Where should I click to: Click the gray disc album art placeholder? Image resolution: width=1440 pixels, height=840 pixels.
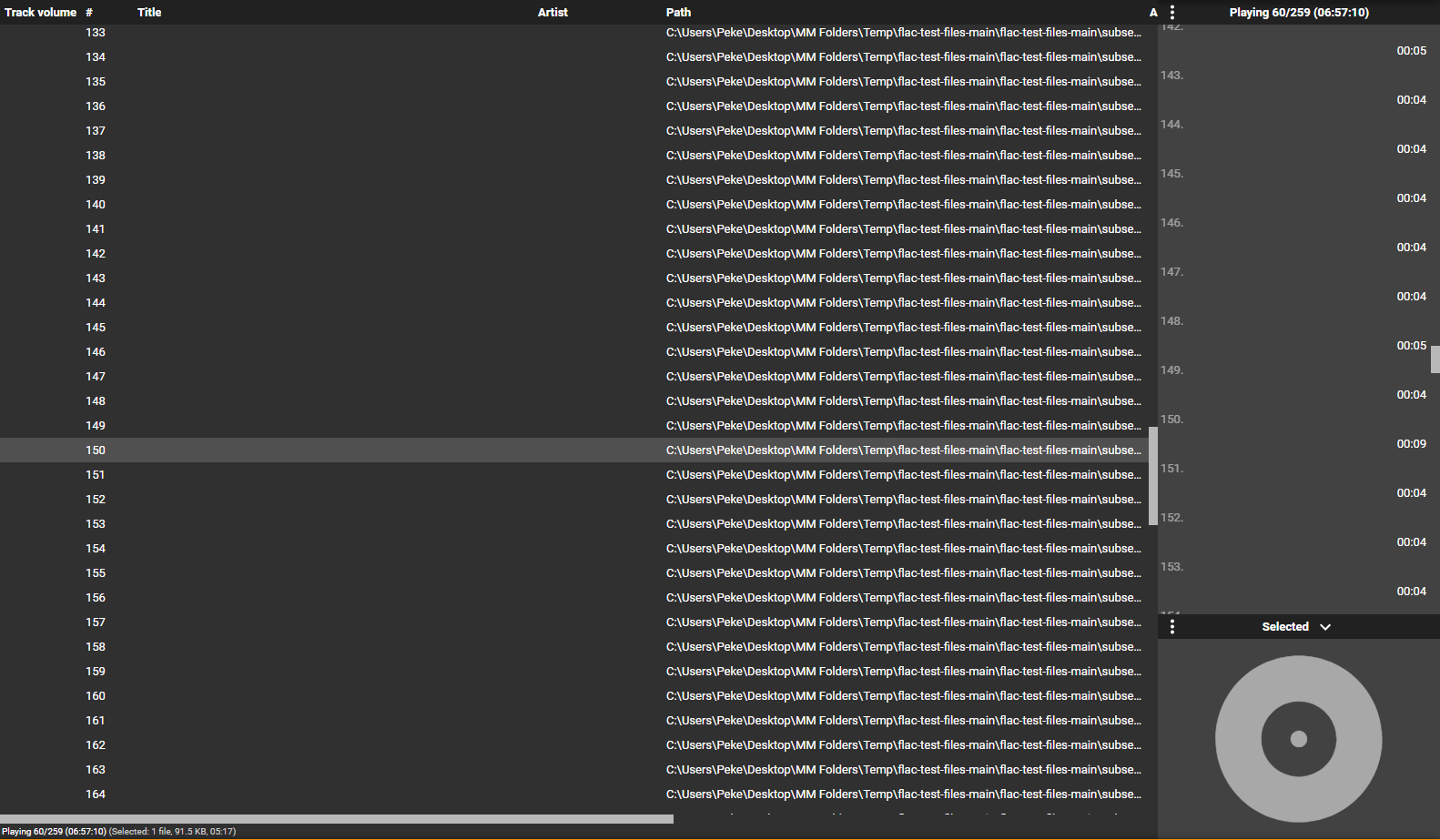tap(1298, 739)
